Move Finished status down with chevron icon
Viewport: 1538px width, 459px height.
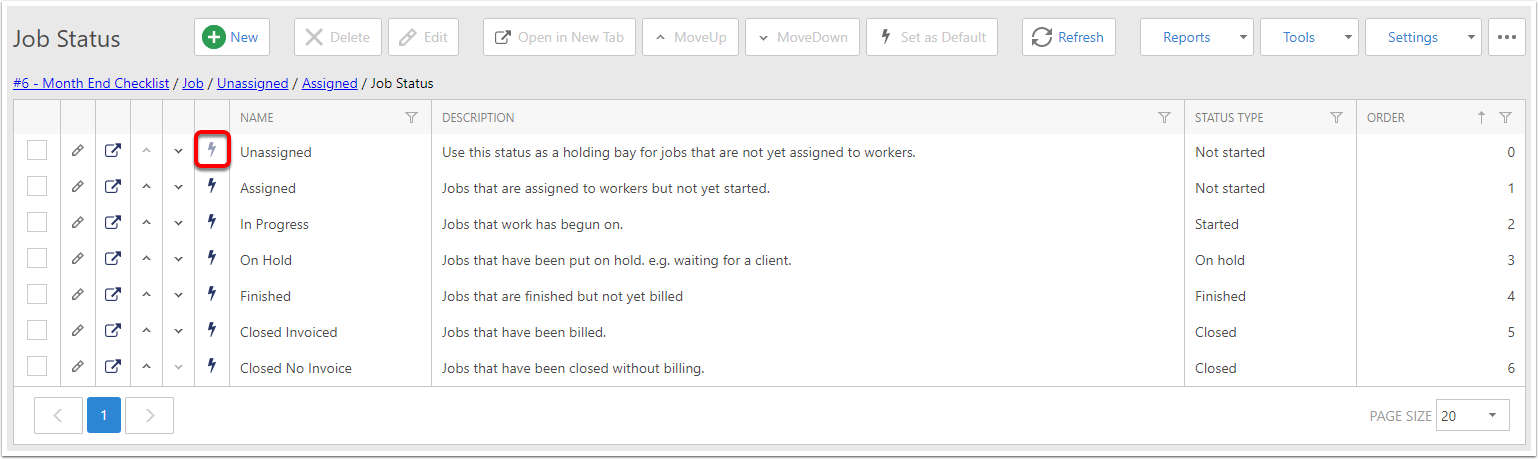coord(179,296)
